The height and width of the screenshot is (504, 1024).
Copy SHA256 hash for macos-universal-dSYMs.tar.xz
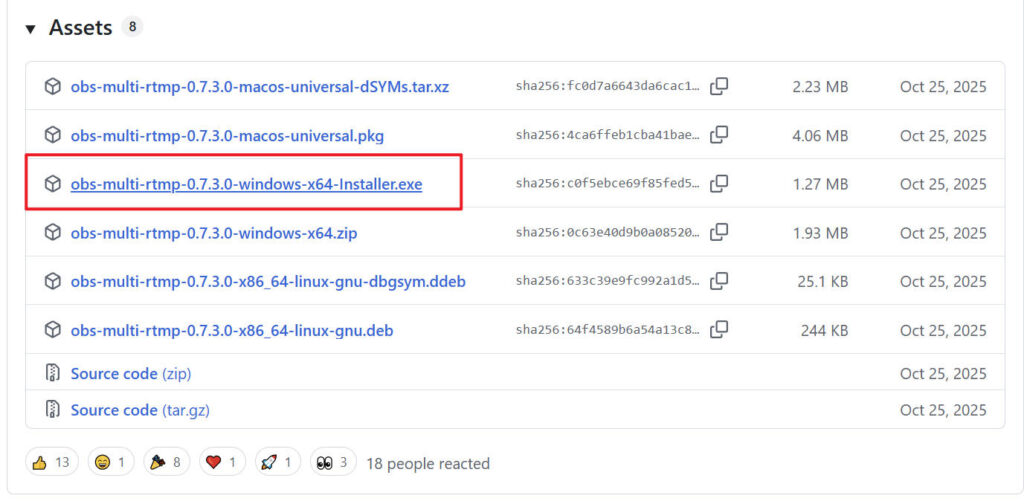718,87
